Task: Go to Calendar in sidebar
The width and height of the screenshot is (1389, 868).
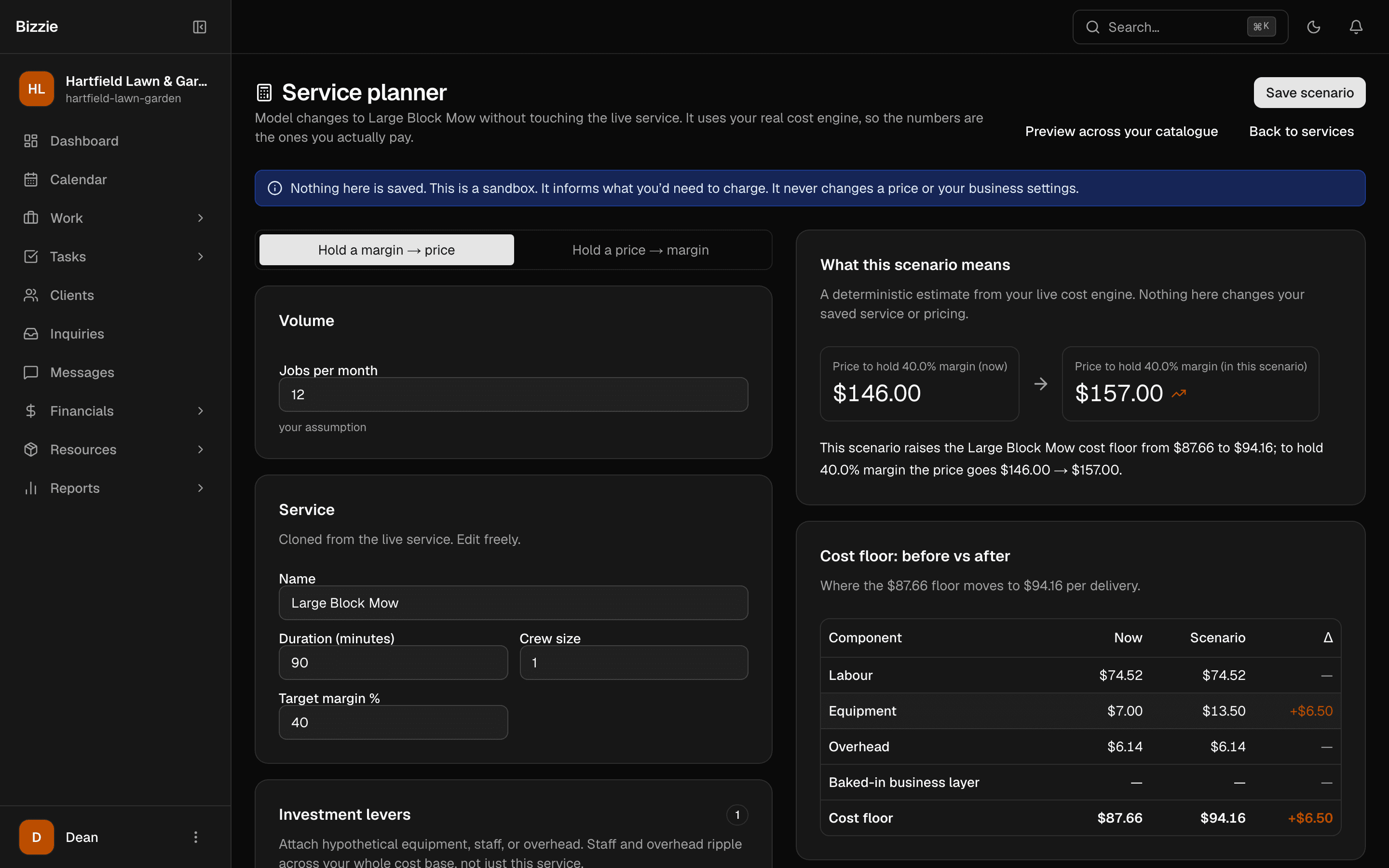Action: click(115, 179)
